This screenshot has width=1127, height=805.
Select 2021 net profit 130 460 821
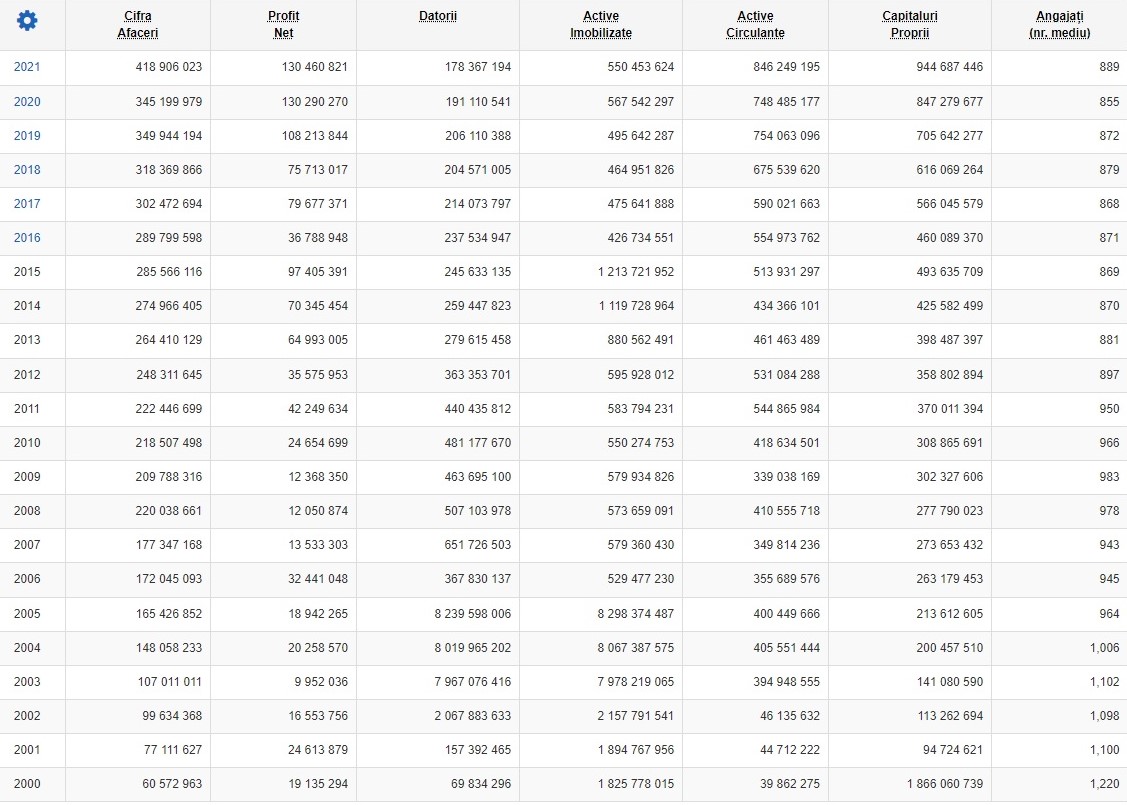pyautogui.click(x=315, y=67)
